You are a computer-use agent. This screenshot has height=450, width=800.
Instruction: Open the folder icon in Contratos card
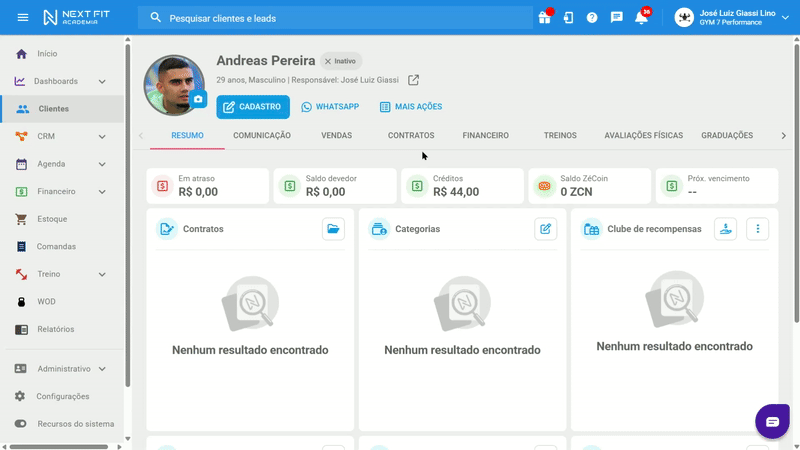(x=333, y=229)
